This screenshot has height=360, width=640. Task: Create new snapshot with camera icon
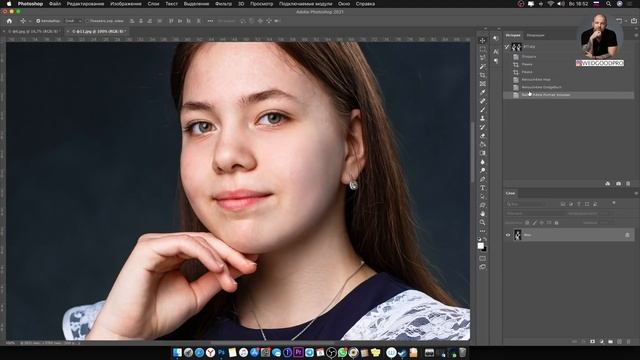tap(618, 184)
